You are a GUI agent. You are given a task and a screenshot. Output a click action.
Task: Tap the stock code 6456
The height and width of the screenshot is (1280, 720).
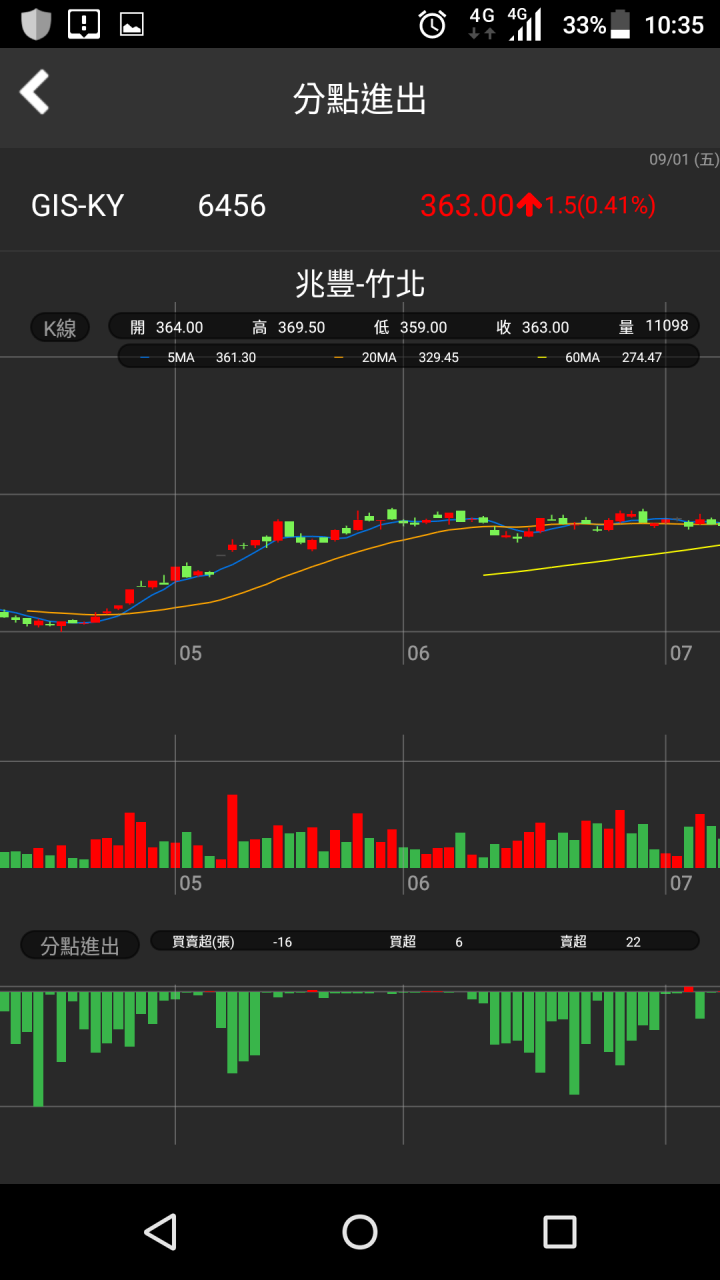click(232, 205)
